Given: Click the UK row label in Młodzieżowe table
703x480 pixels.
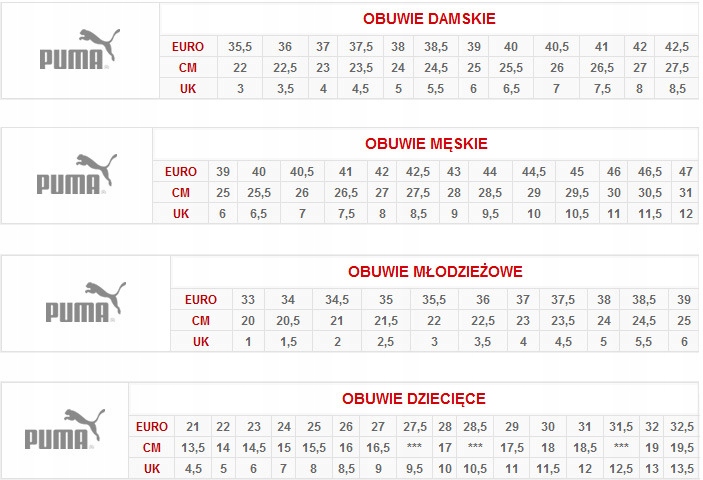Looking at the screenshot, I should pos(201,342).
